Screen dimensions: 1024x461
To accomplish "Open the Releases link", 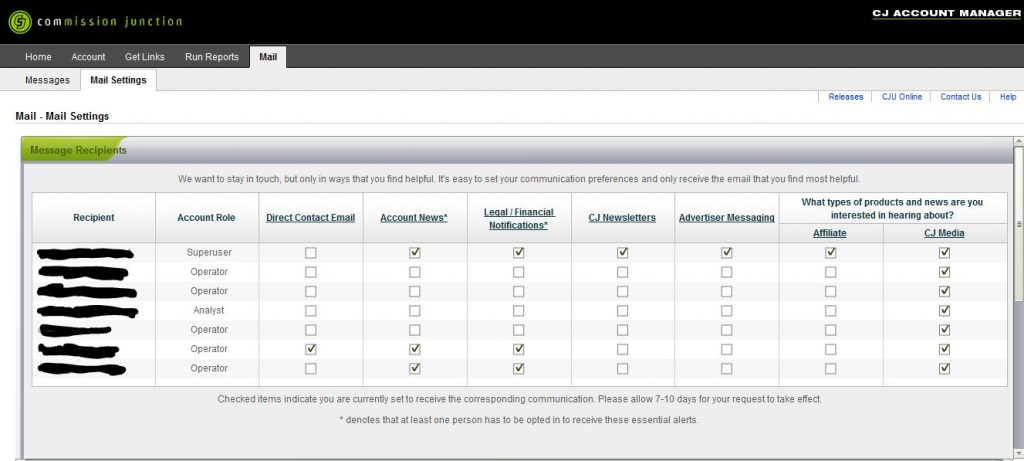I will (845, 97).
